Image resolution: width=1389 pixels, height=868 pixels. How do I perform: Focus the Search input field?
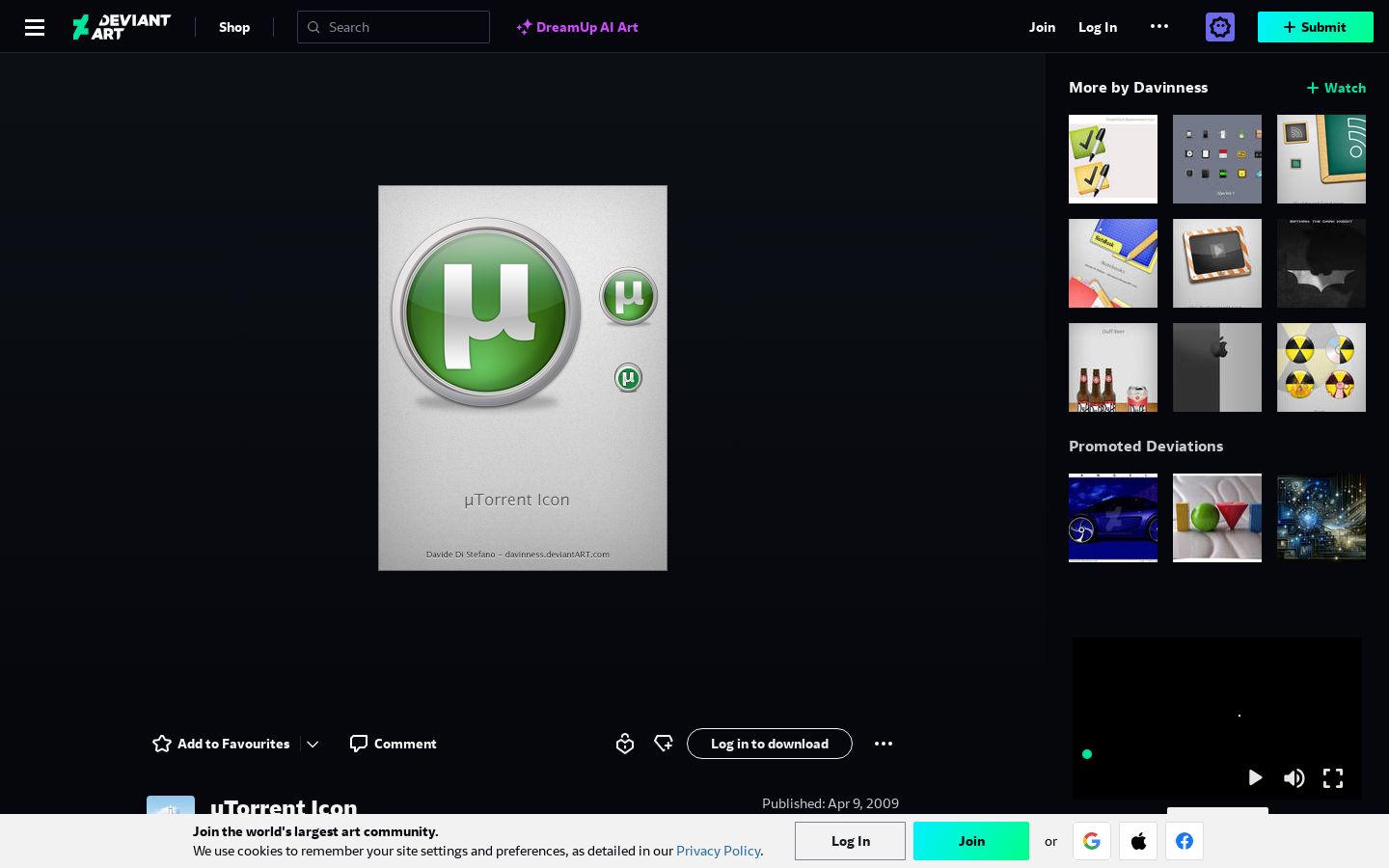pos(394,27)
